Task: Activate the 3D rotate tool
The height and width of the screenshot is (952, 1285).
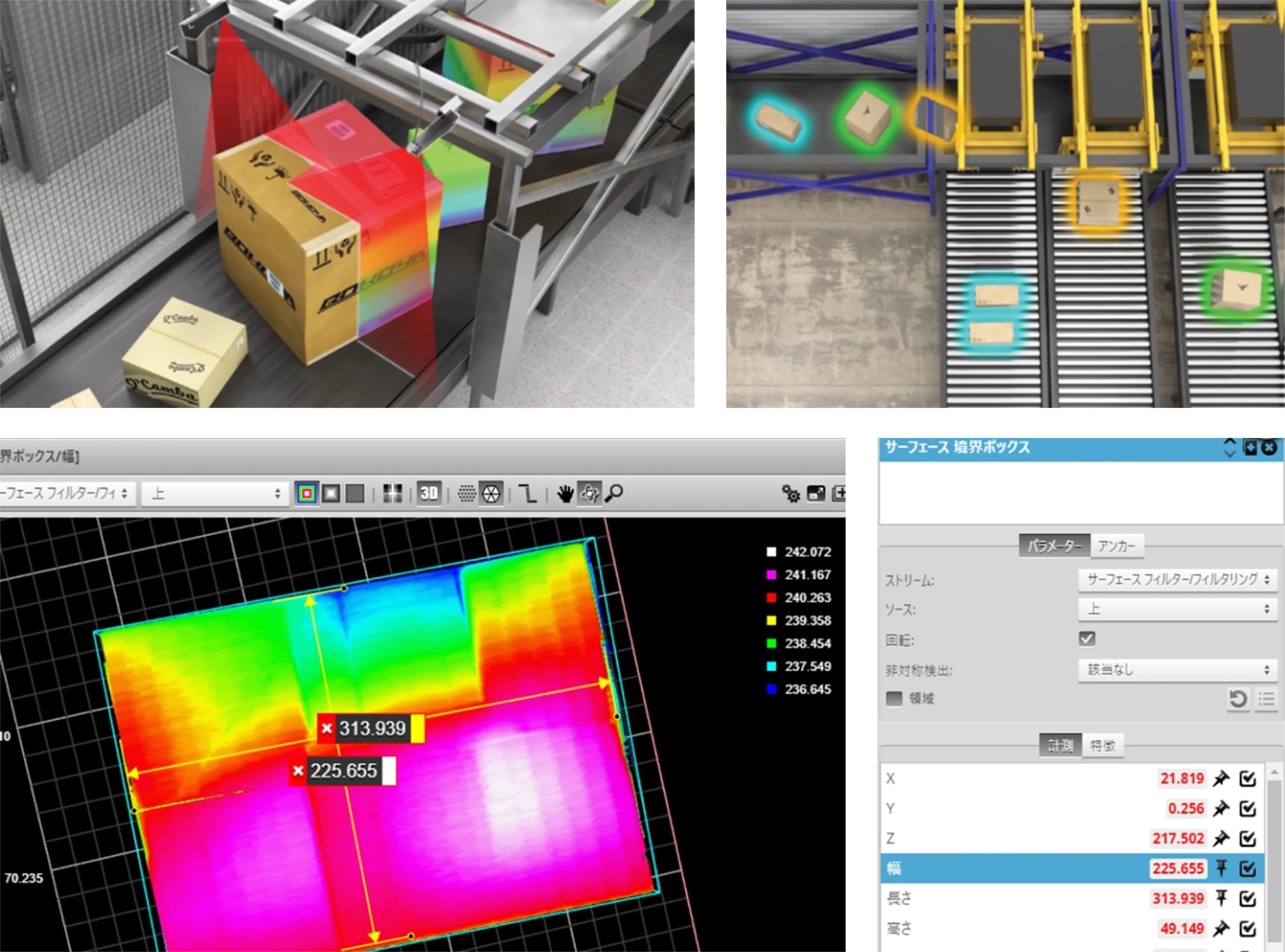Action: (x=589, y=493)
